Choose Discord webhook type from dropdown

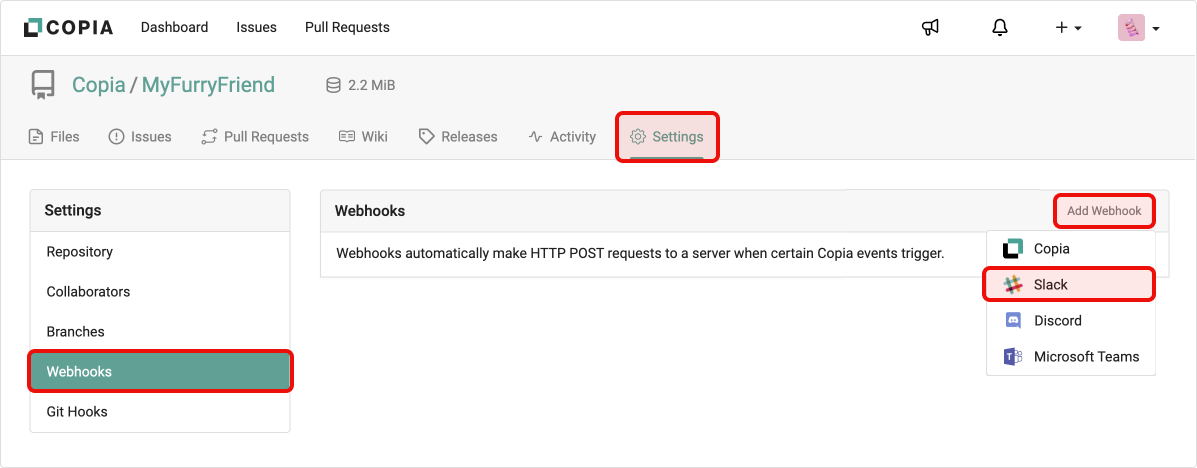coord(1070,321)
